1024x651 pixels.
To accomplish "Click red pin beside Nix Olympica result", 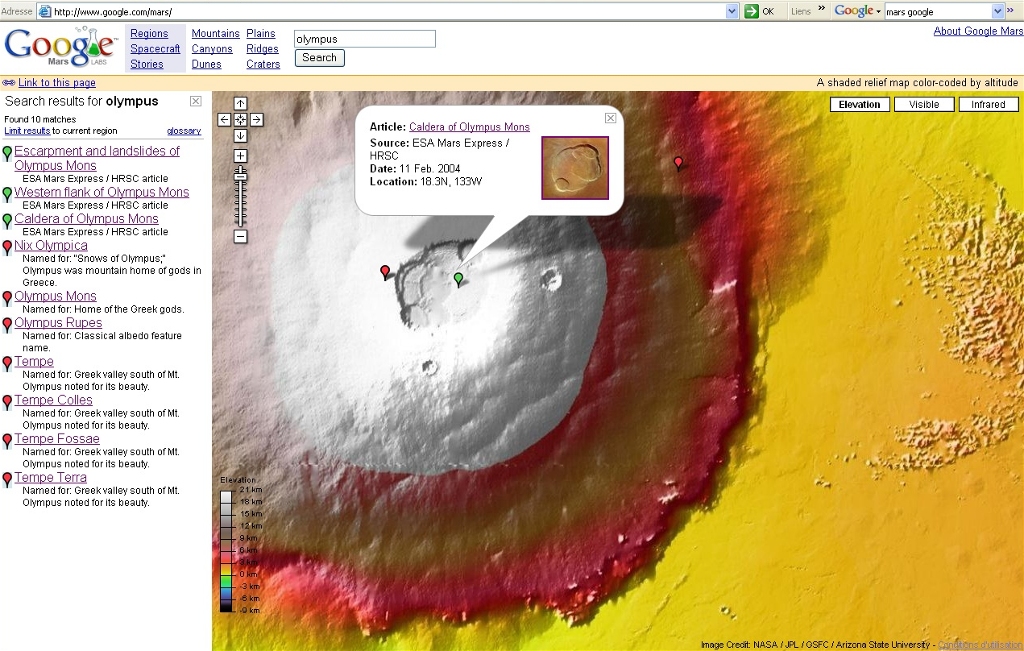I will coord(7,247).
